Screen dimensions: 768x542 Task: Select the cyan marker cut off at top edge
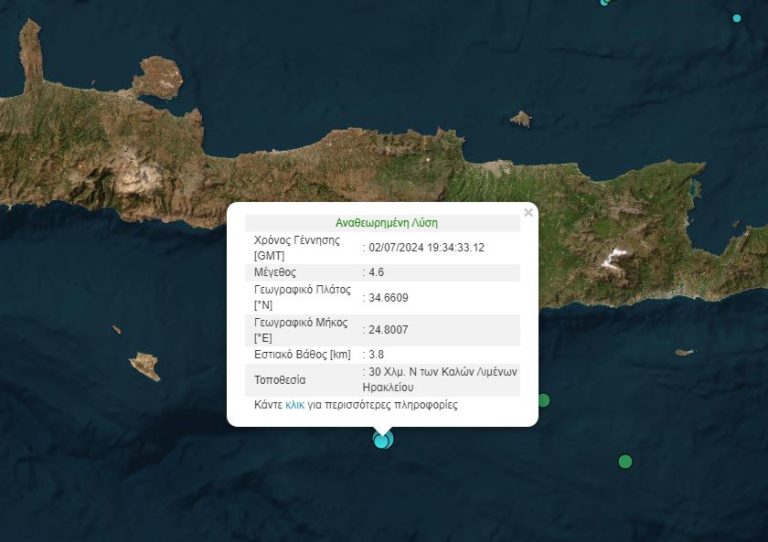606,2
